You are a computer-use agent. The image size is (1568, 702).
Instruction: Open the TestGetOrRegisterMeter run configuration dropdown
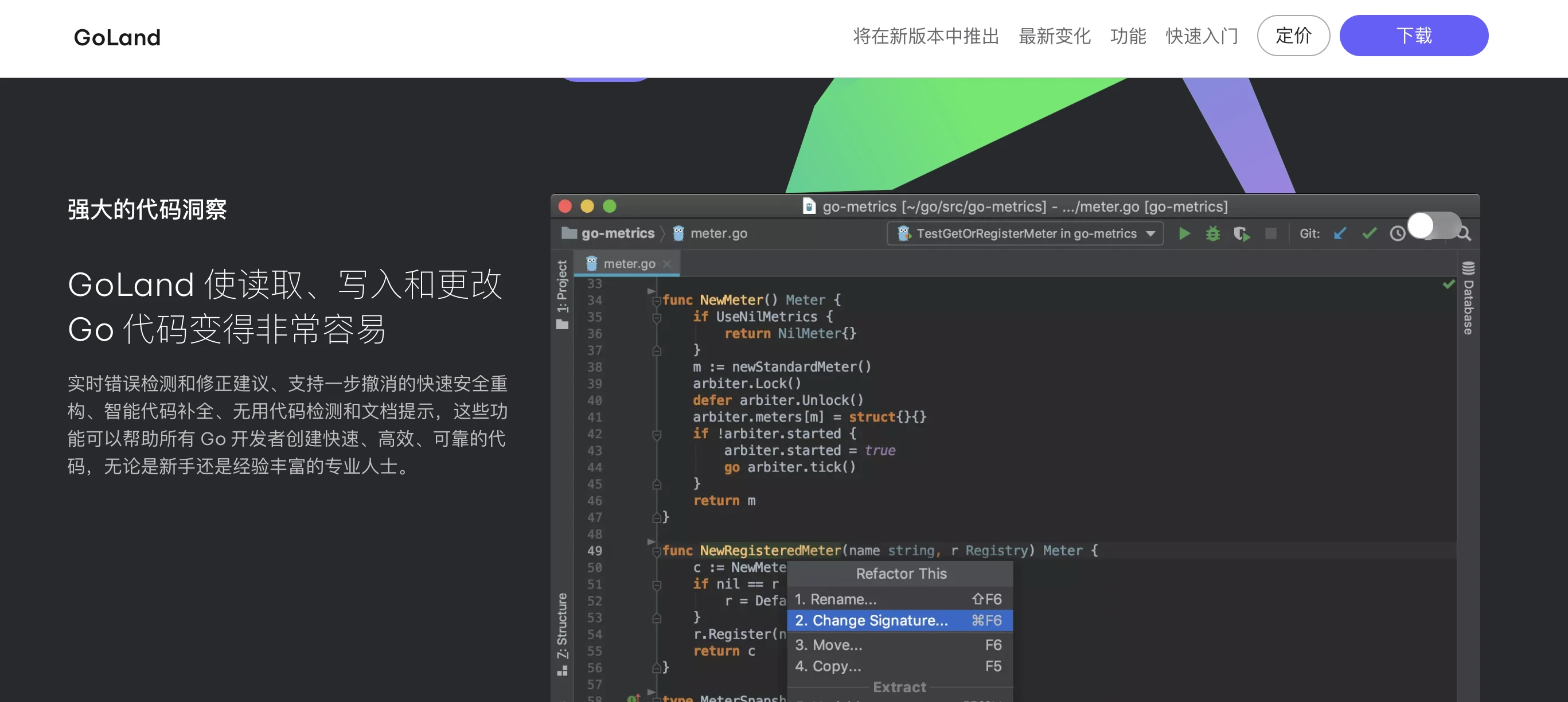tap(1024, 234)
